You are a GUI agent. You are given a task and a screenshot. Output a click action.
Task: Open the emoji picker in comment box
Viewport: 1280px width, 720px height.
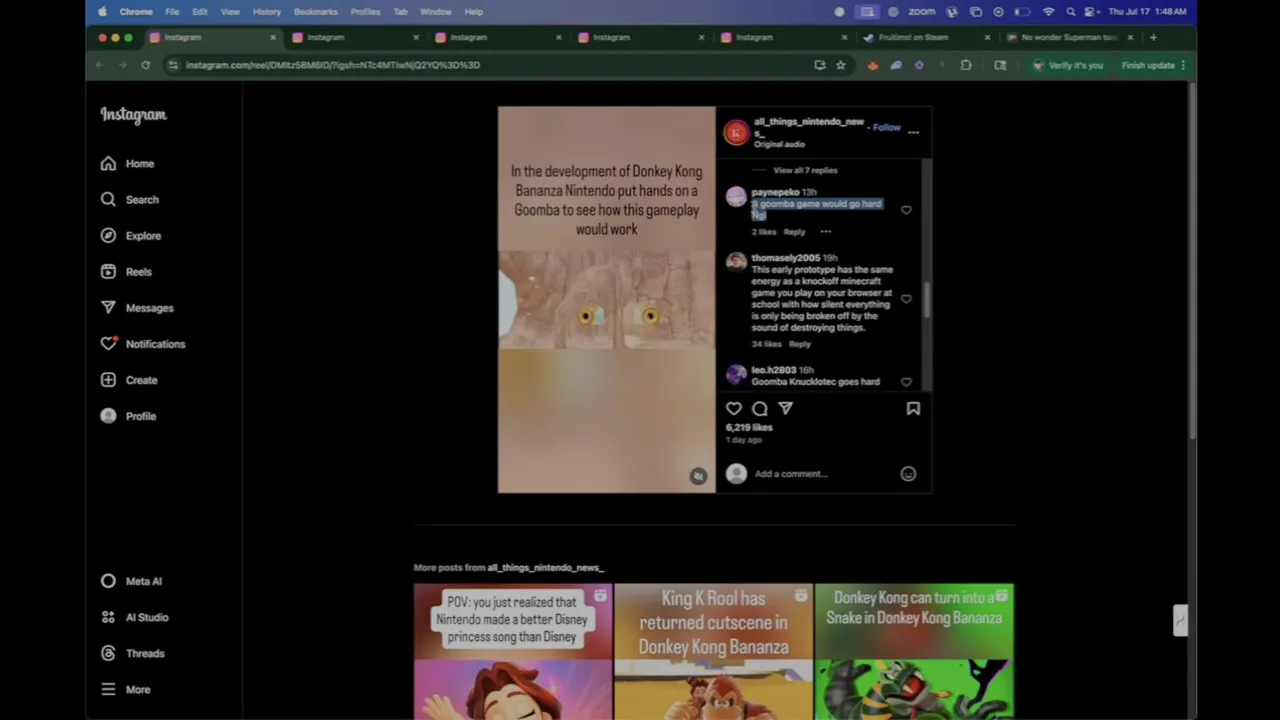pyautogui.click(x=908, y=474)
